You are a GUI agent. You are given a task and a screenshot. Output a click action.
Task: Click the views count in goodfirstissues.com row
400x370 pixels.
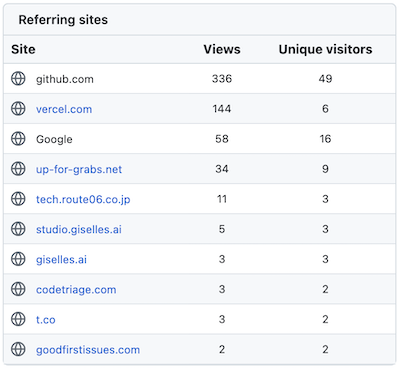[x=222, y=349]
